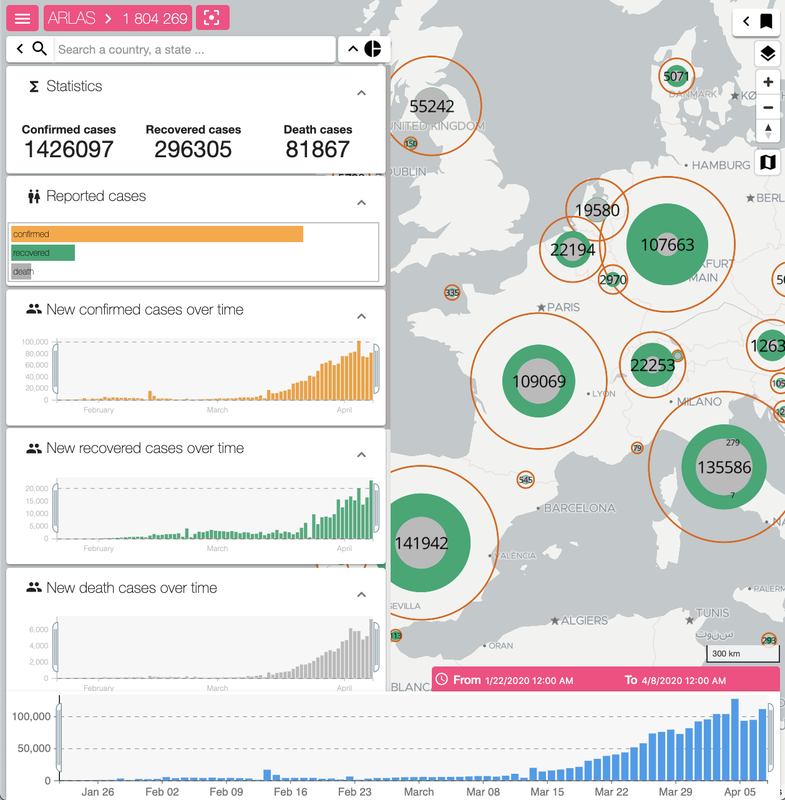Viewport: 785px width, 800px height.
Task: Collapse New recovered cases over time
Action: pos(362,455)
